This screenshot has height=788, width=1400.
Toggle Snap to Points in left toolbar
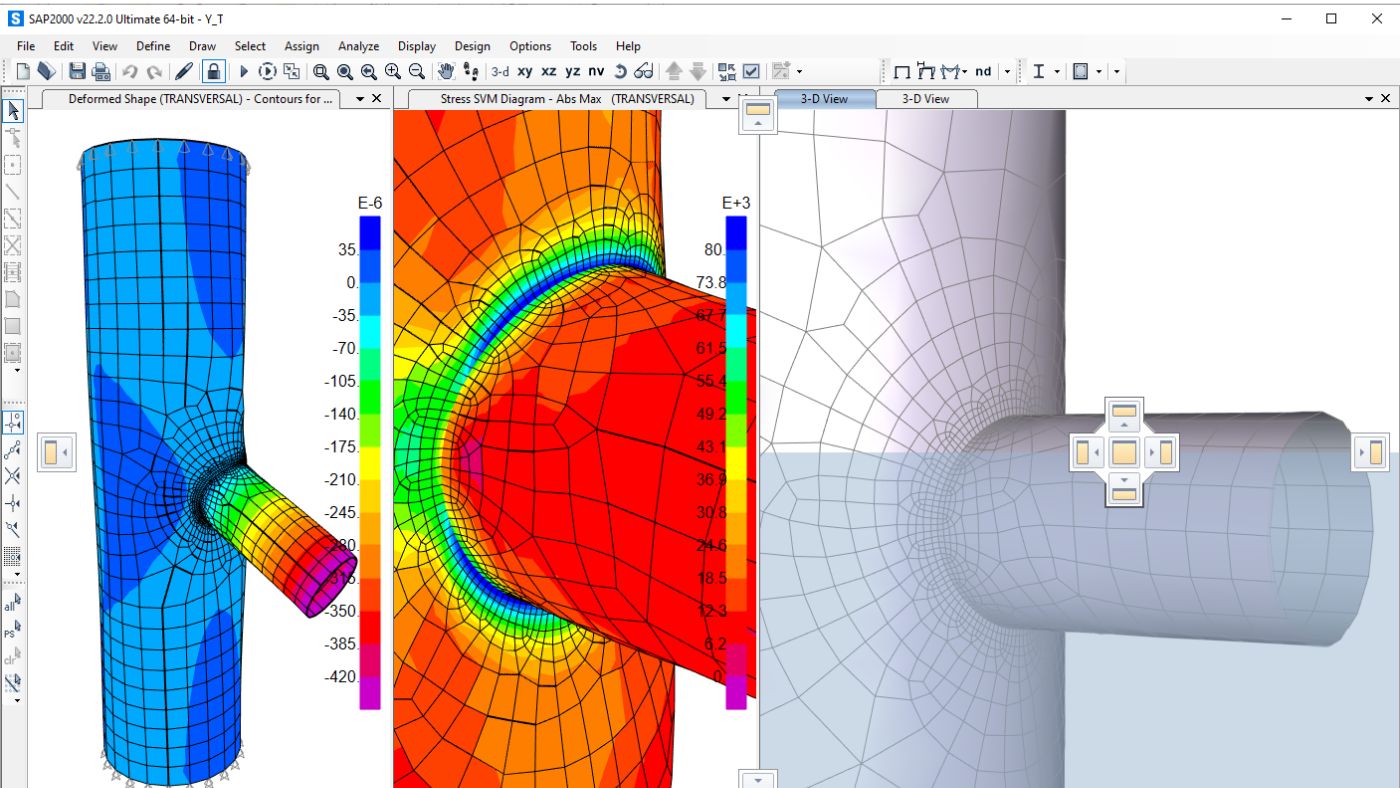tap(13, 421)
